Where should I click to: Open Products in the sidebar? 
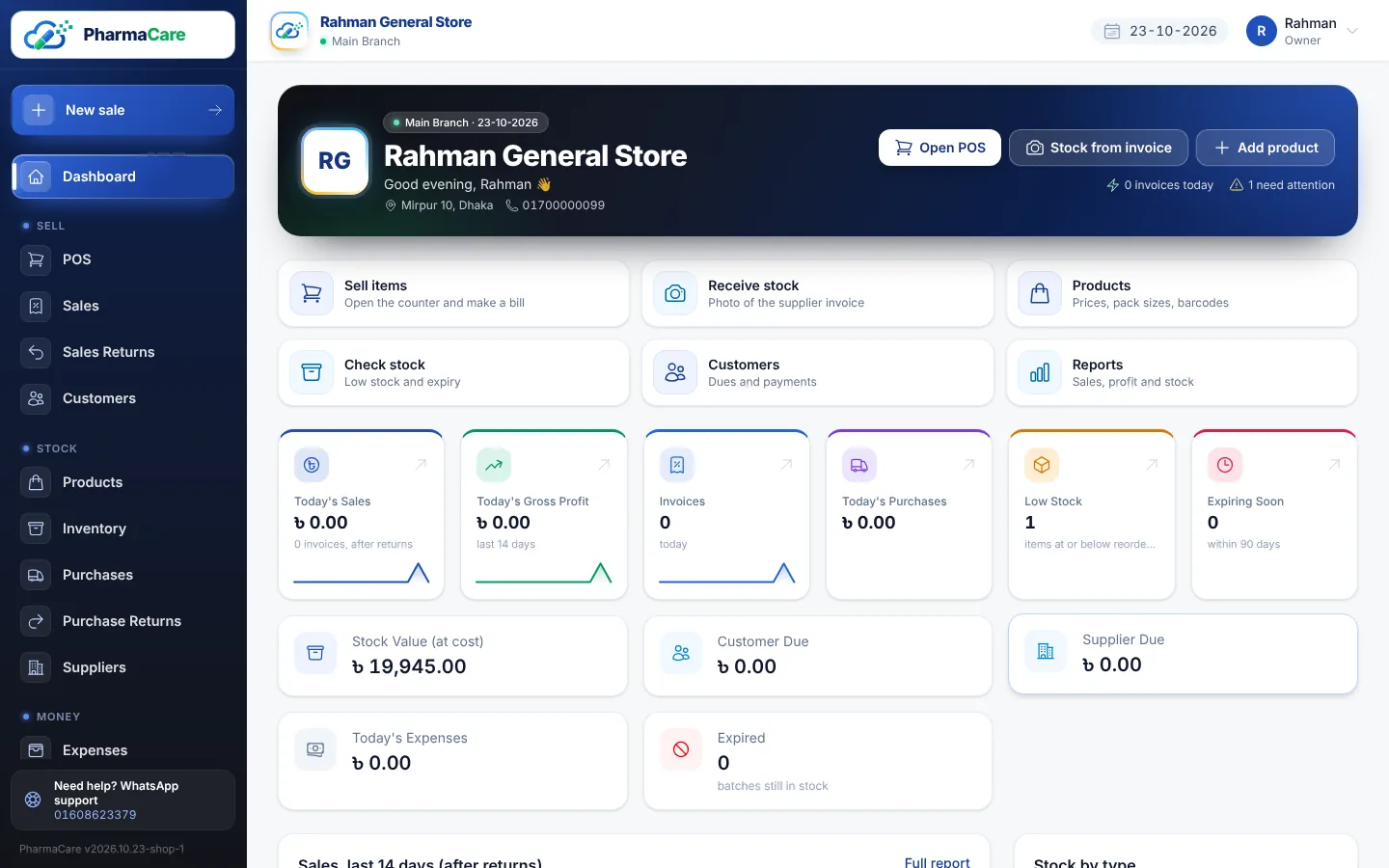(123, 482)
